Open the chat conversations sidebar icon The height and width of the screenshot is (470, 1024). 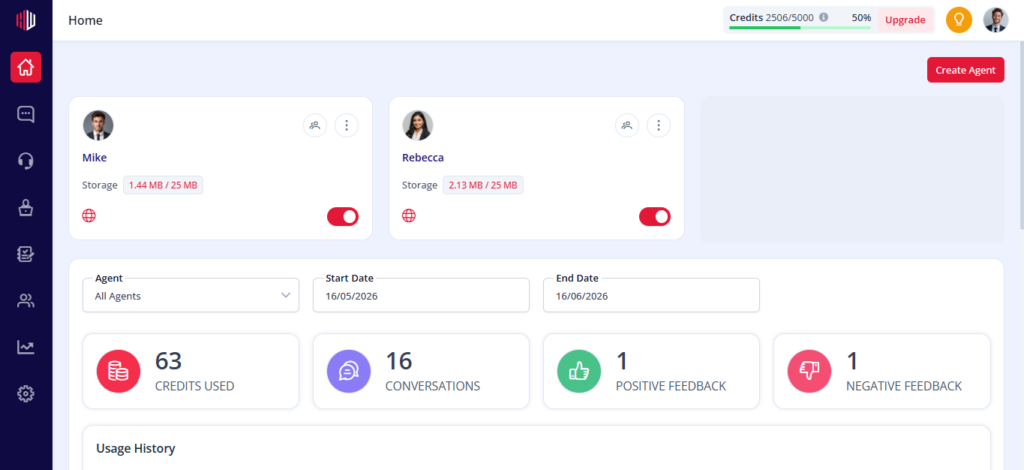(x=25, y=114)
